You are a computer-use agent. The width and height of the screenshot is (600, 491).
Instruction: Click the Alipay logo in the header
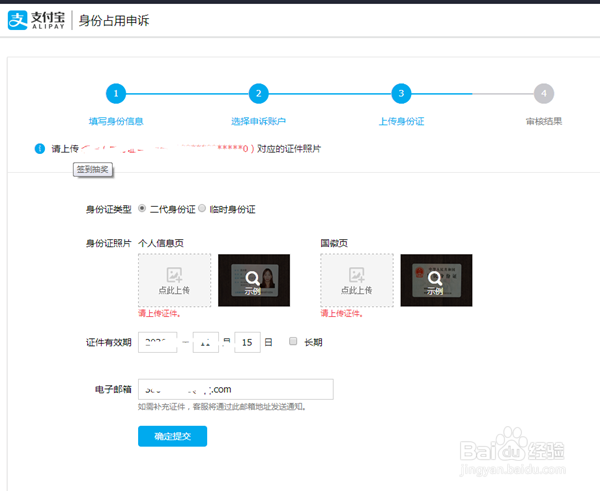coord(36,20)
